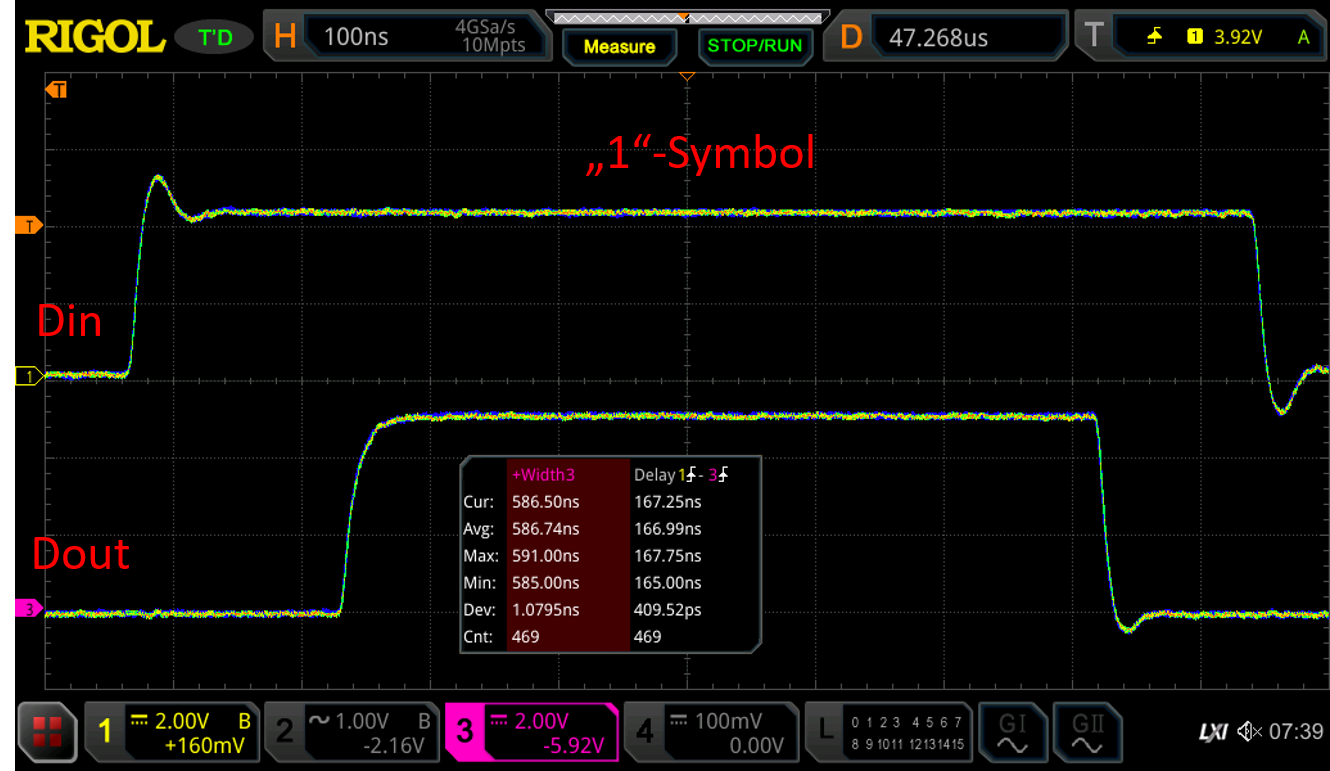The width and height of the screenshot is (1330, 771).
Task: Open the red grid function menu icon
Action: point(46,732)
